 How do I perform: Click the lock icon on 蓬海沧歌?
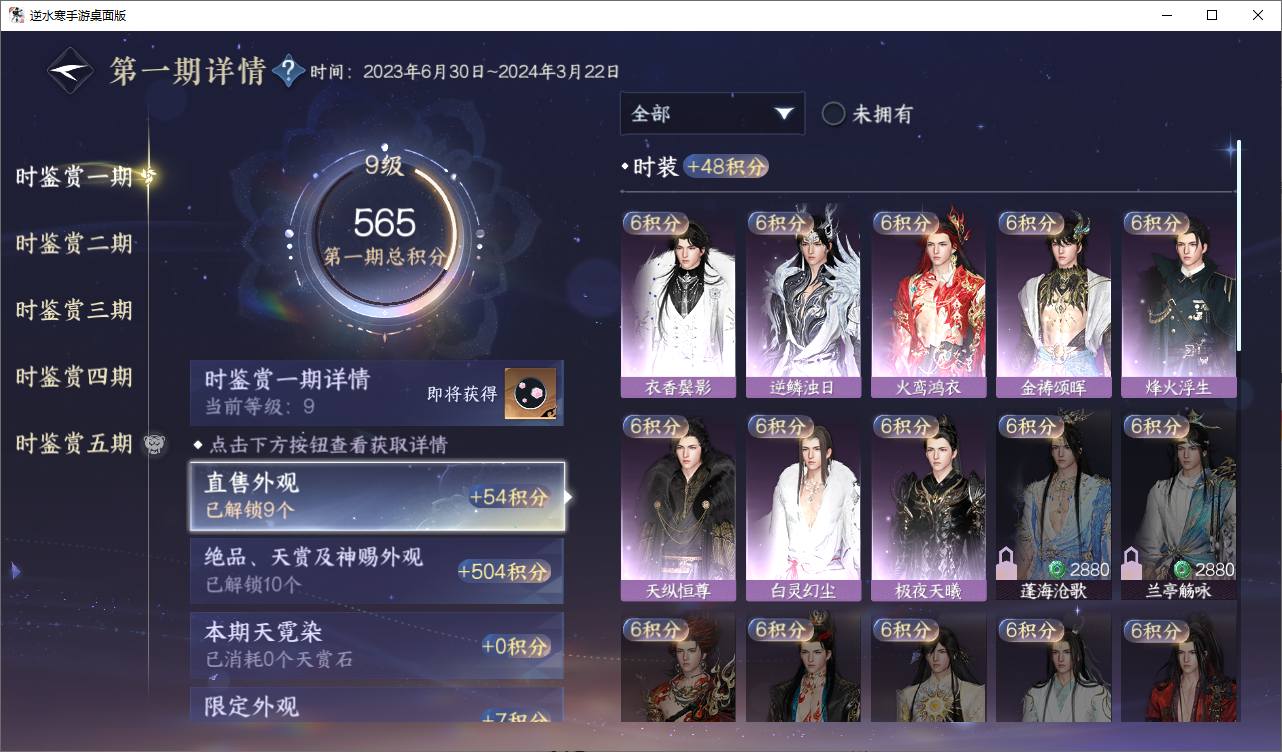pyautogui.click(x=1006, y=563)
